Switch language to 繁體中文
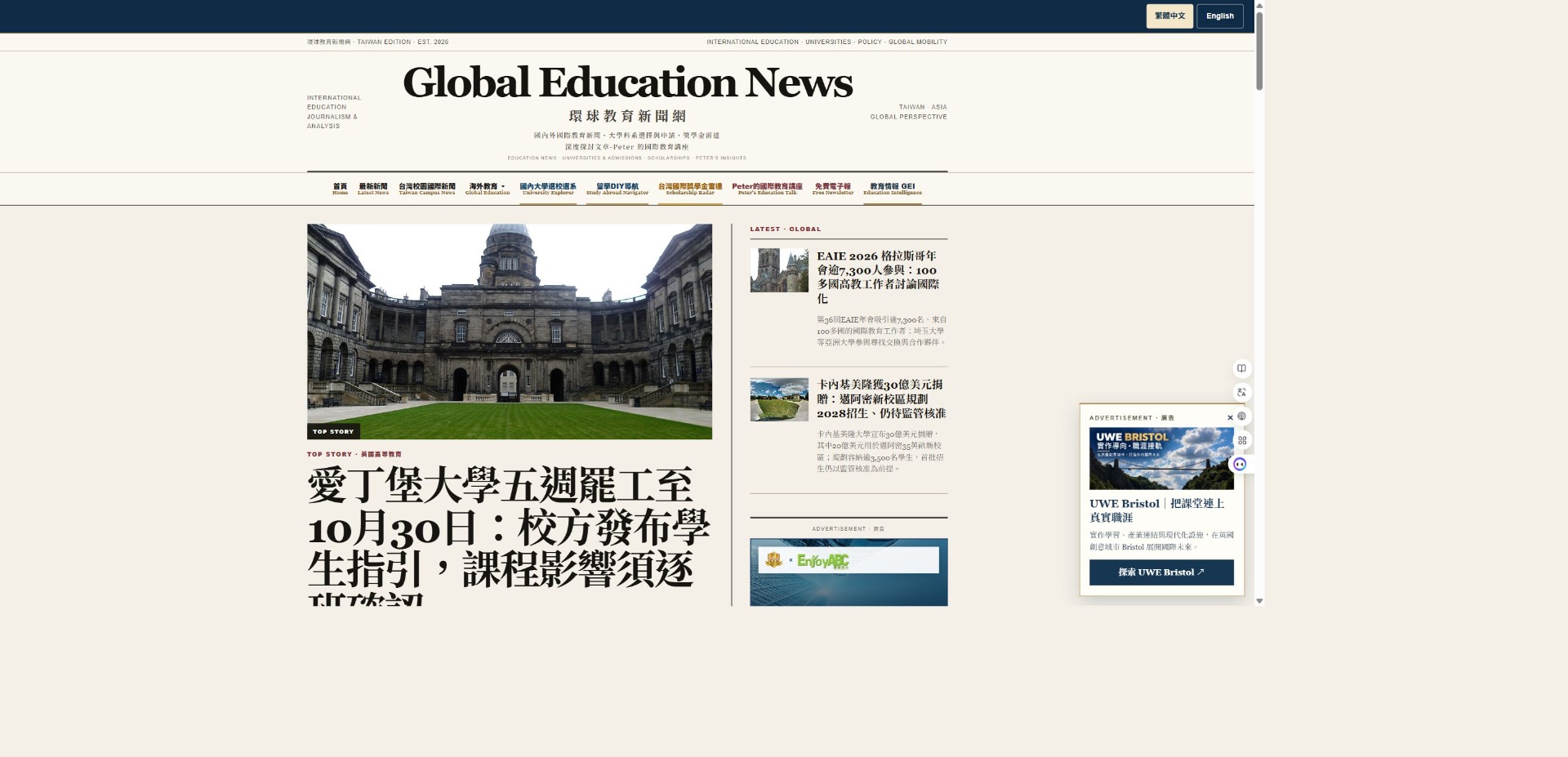This screenshot has width=1568, height=757. tap(1169, 16)
